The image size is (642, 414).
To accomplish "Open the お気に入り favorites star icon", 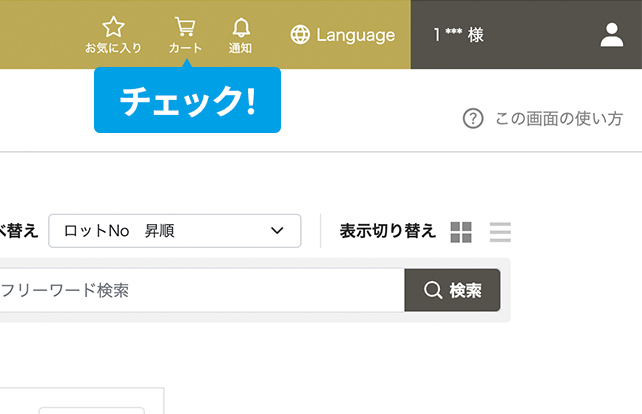I will click(113, 35).
